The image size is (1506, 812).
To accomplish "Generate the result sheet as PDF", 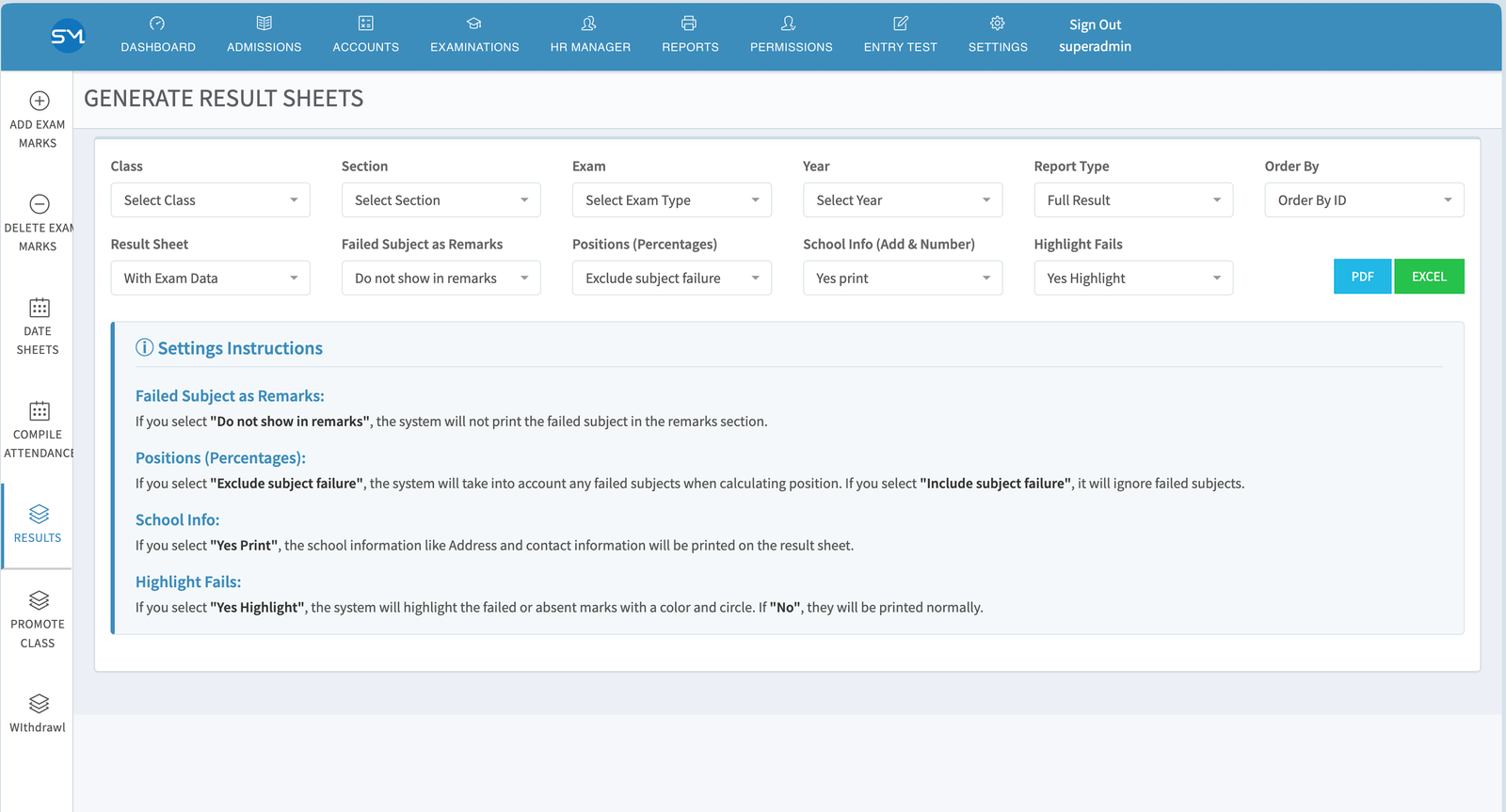I will 1362,277.
